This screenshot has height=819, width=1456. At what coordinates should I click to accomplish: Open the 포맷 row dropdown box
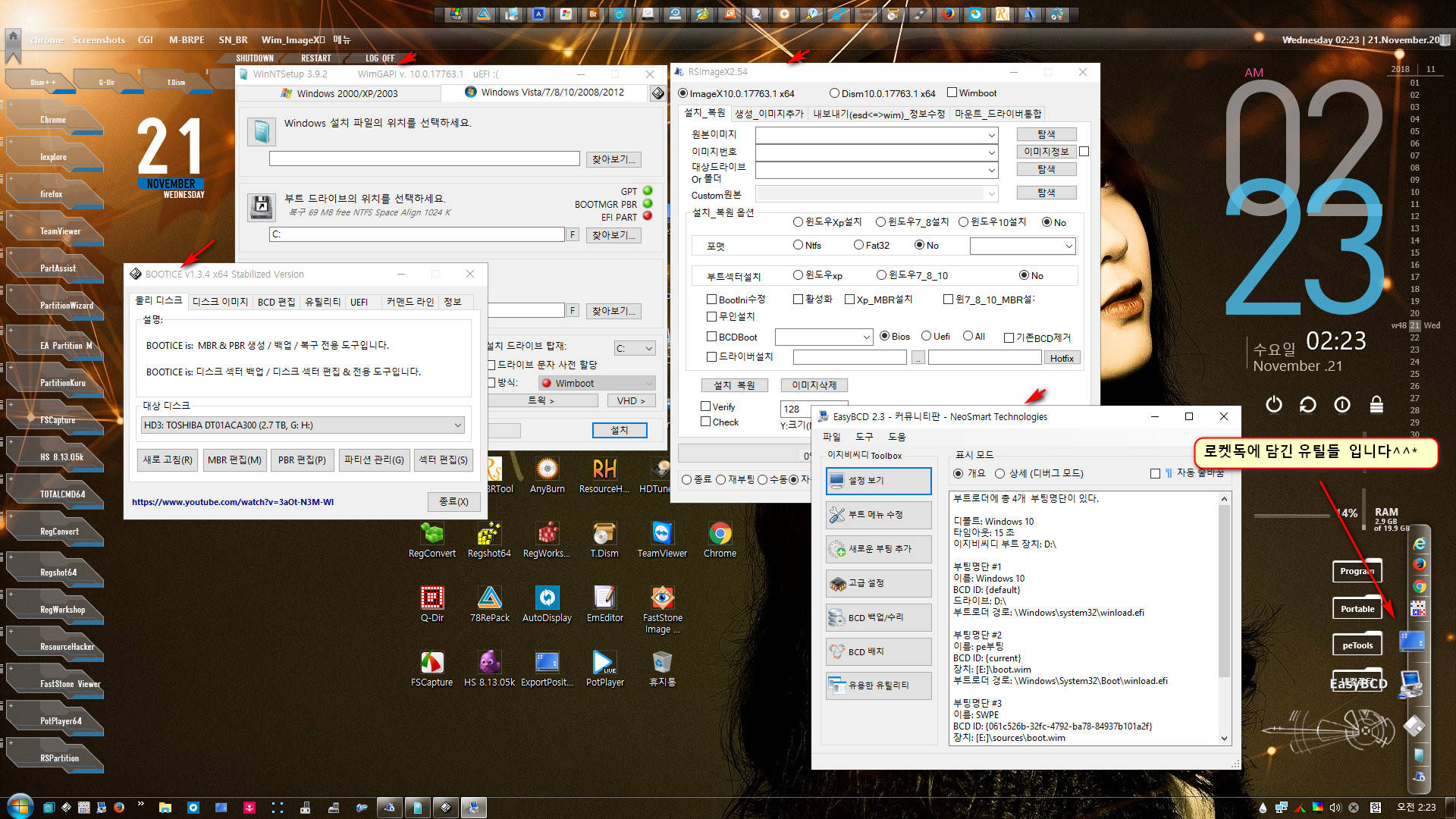click(1022, 246)
